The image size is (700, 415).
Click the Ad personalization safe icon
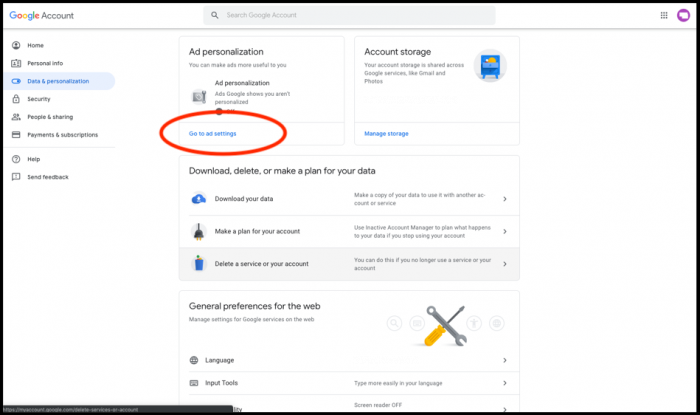(x=199, y=96)
